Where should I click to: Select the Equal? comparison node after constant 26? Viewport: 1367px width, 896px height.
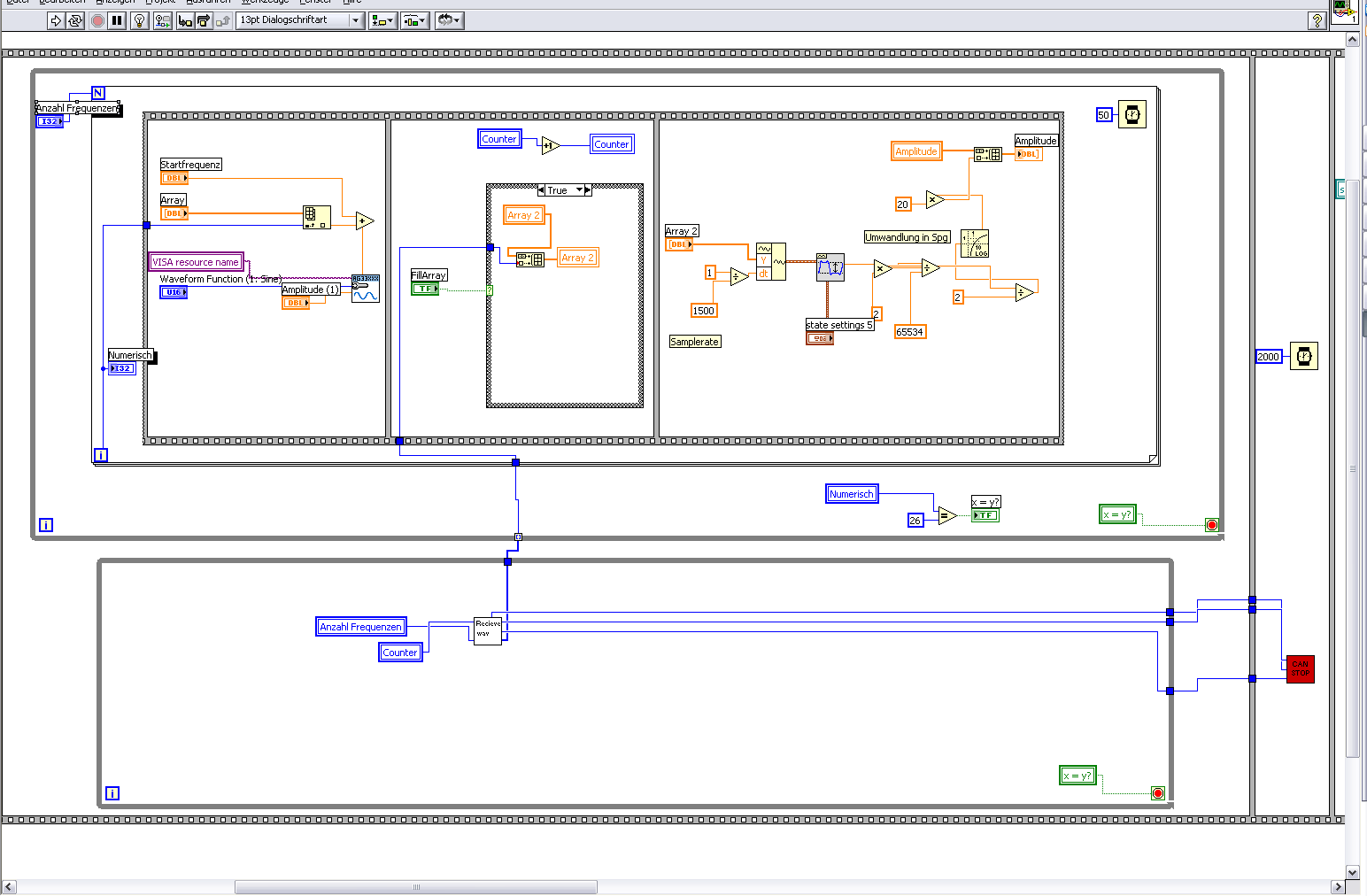point(947,515)
